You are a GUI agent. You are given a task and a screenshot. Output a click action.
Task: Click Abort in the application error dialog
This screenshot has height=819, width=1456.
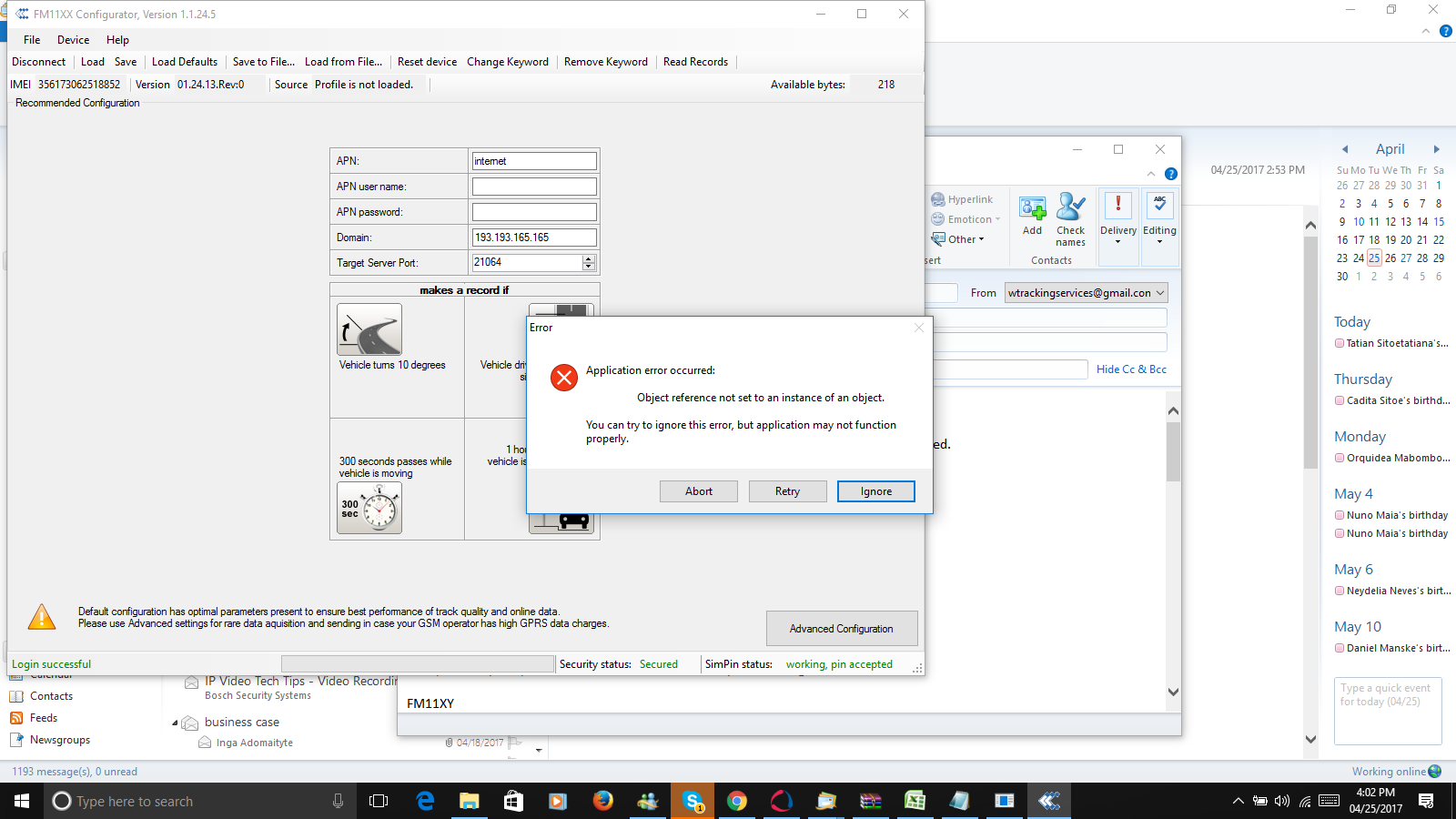click(698, 491)
